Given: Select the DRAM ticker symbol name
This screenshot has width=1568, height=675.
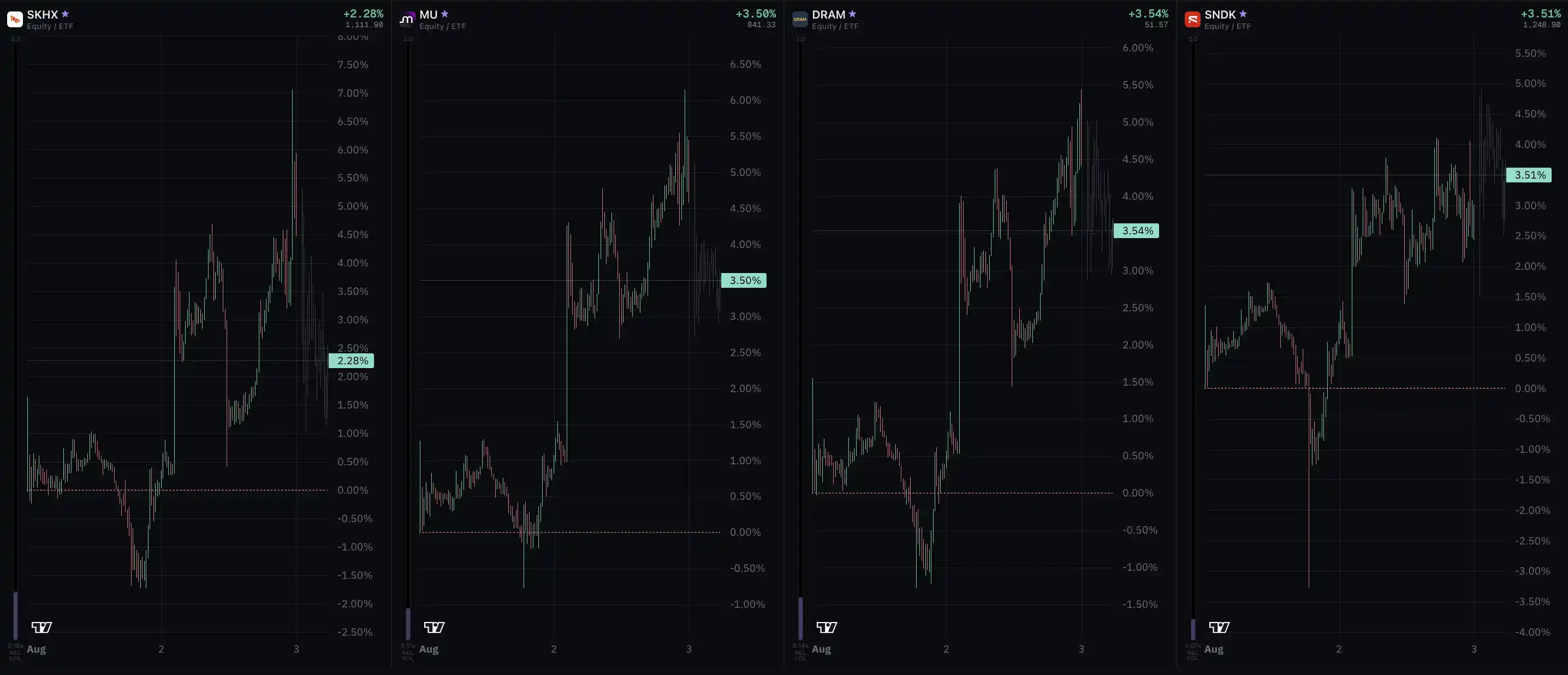Looking at the screenshot, I should pos(828,15).
